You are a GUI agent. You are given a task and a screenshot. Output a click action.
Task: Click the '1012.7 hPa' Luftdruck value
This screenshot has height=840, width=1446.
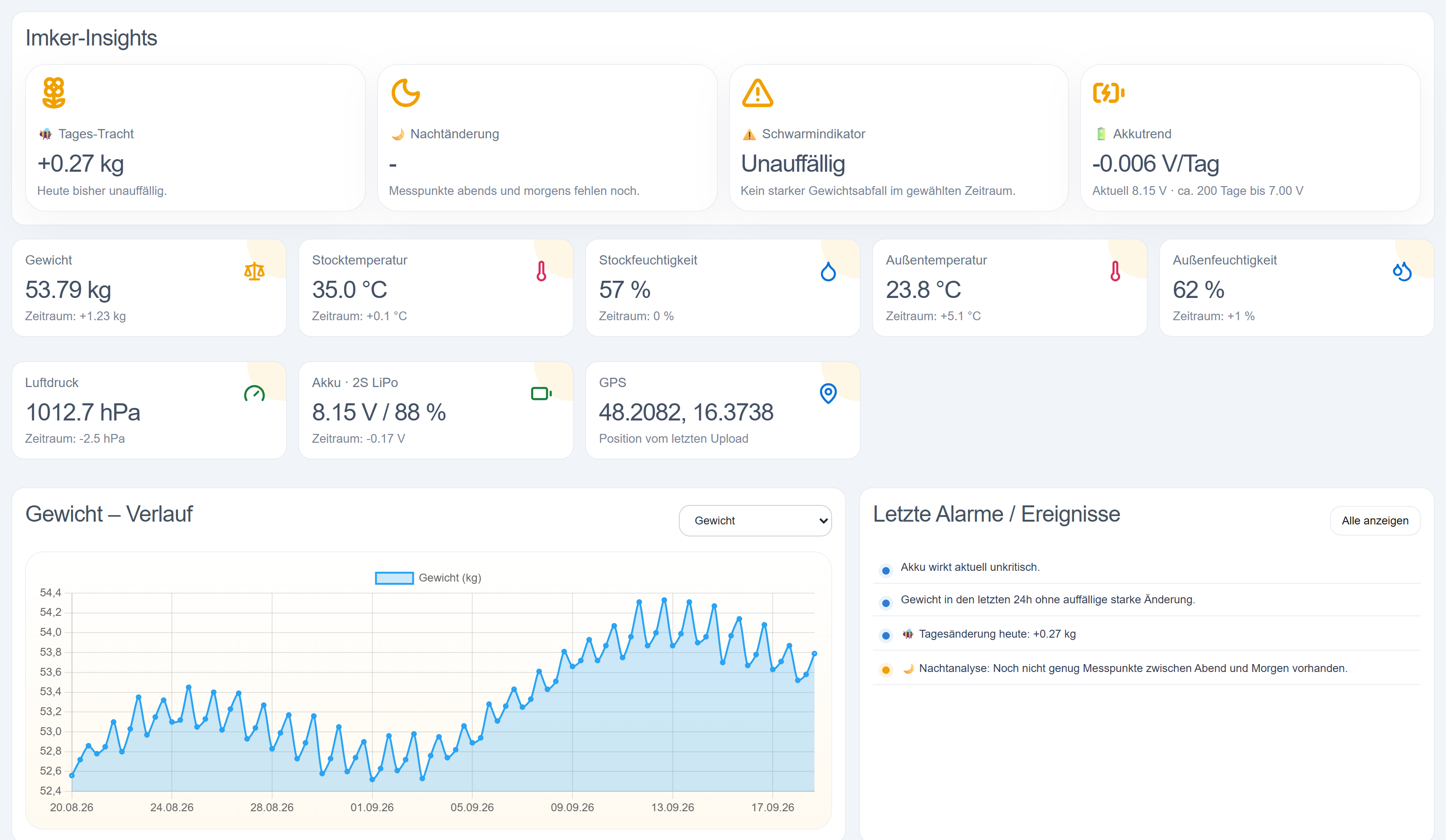[x=83, y=412]
